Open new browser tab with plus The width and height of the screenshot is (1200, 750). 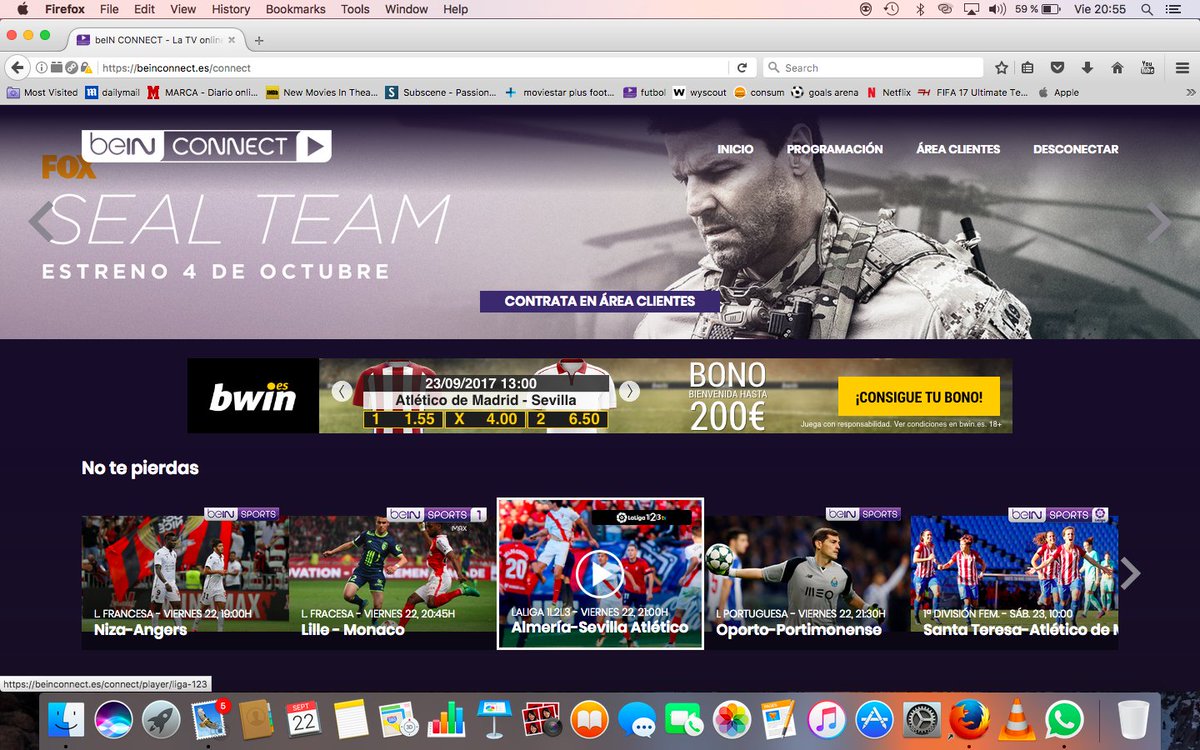point(259,40)
